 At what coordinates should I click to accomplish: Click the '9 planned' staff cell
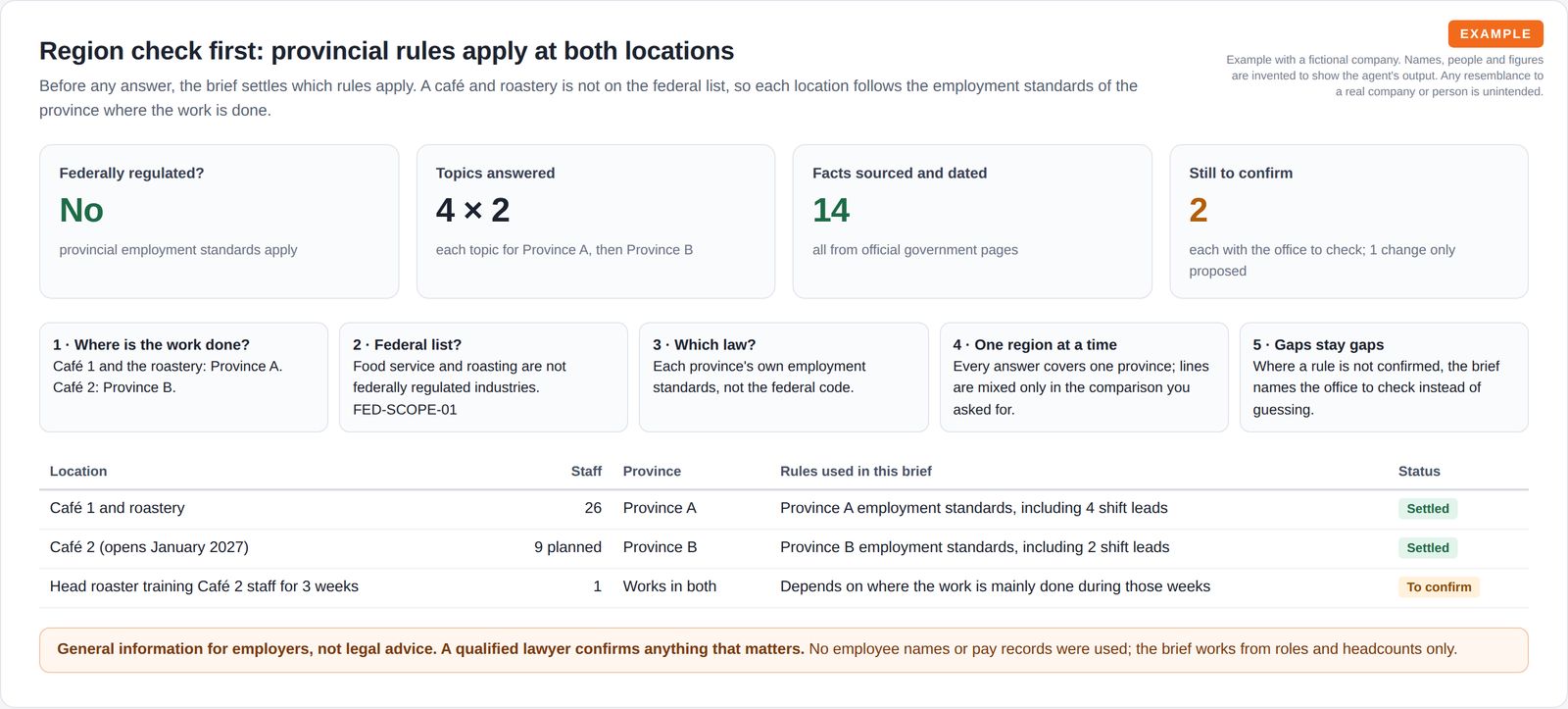pos(567,547)
